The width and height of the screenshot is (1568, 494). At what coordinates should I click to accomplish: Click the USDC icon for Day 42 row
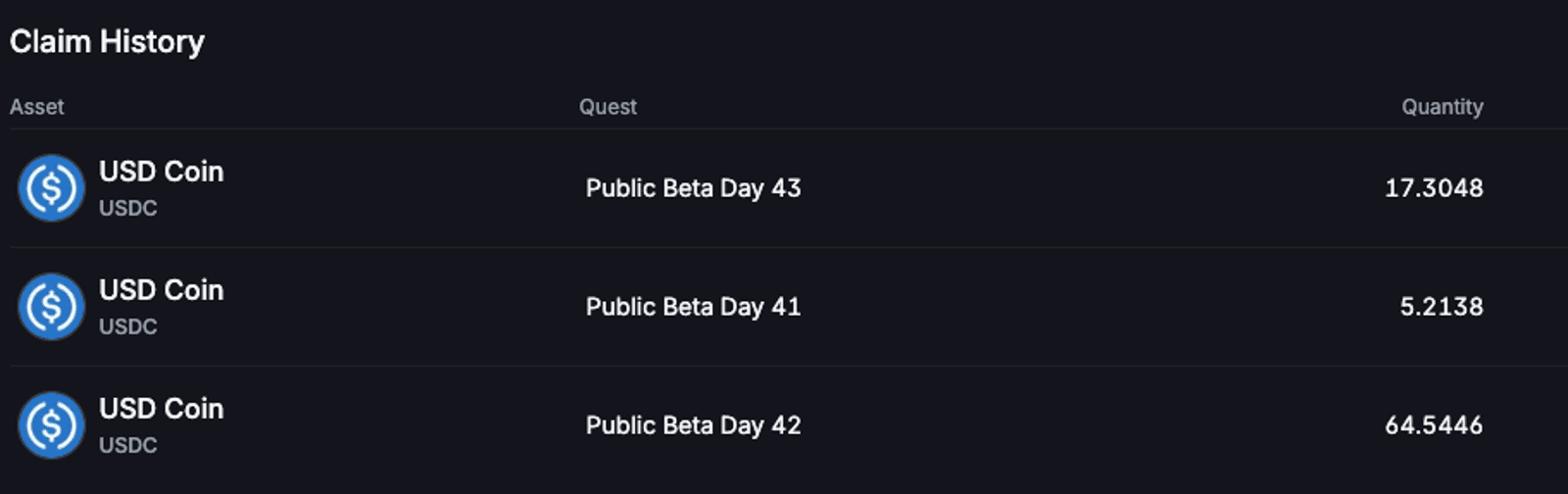[x=51, y=424]
